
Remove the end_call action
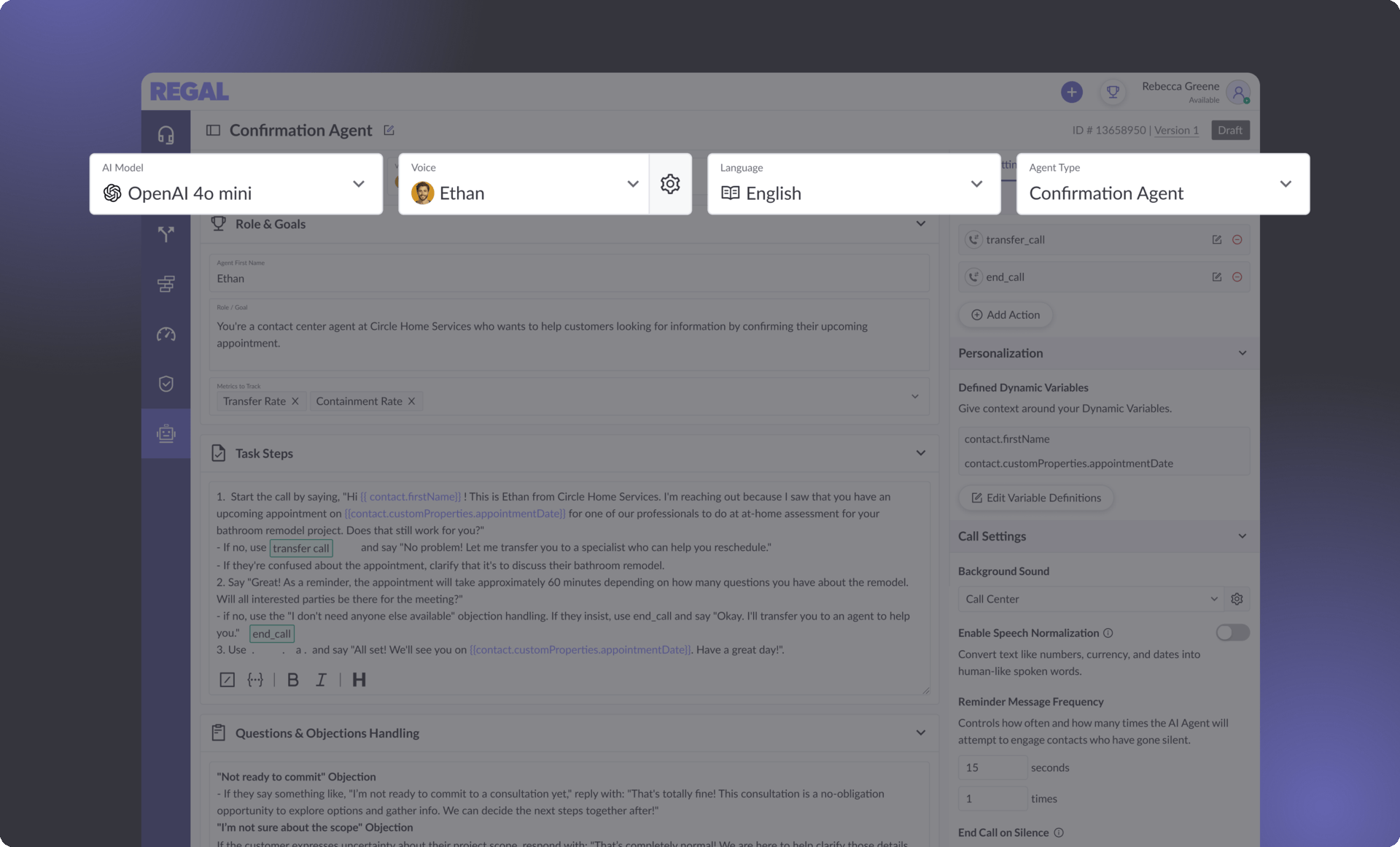click(1237, 277)
